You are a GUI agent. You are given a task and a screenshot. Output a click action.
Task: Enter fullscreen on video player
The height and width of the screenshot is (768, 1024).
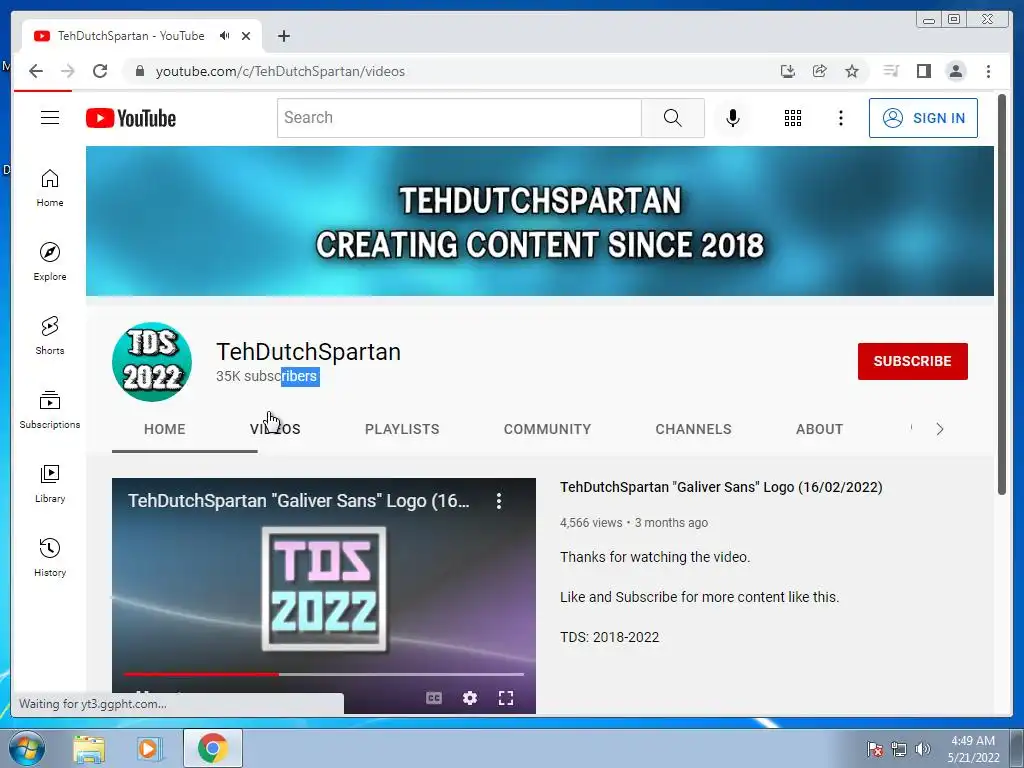(505, 698)
